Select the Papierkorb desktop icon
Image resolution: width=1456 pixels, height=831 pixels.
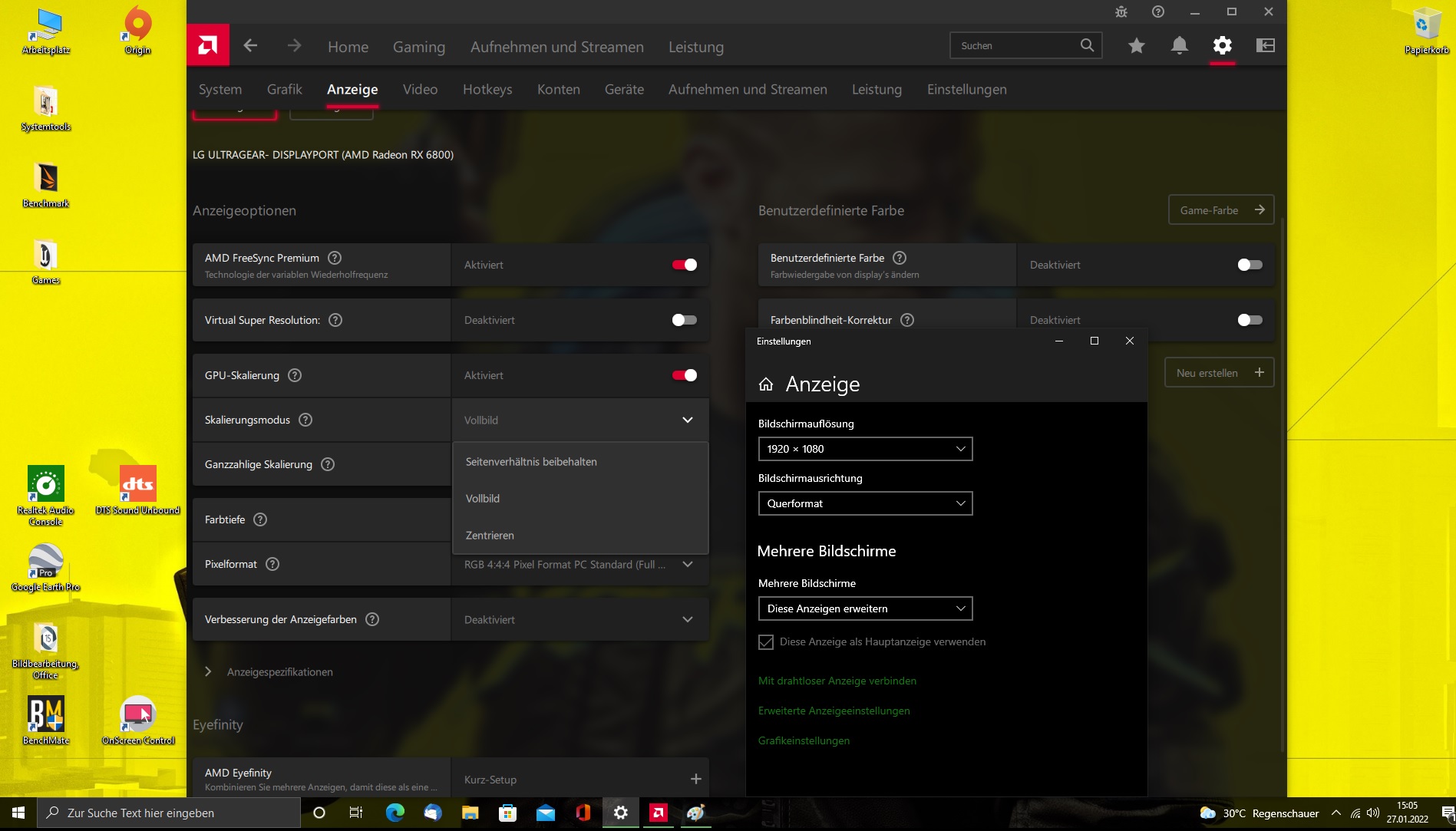tap(1427, 31)
